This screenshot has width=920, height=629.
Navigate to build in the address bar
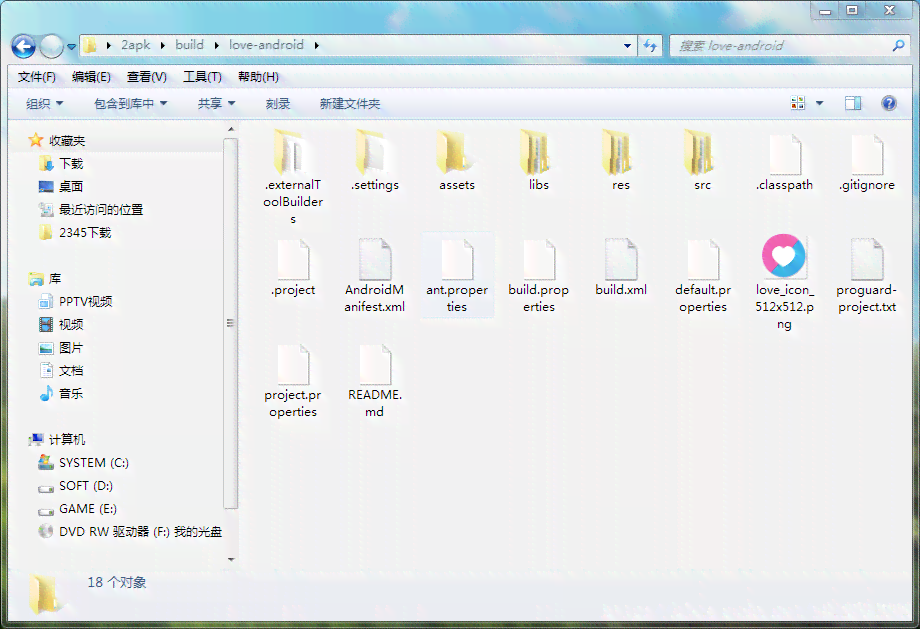tap(189, 45)
